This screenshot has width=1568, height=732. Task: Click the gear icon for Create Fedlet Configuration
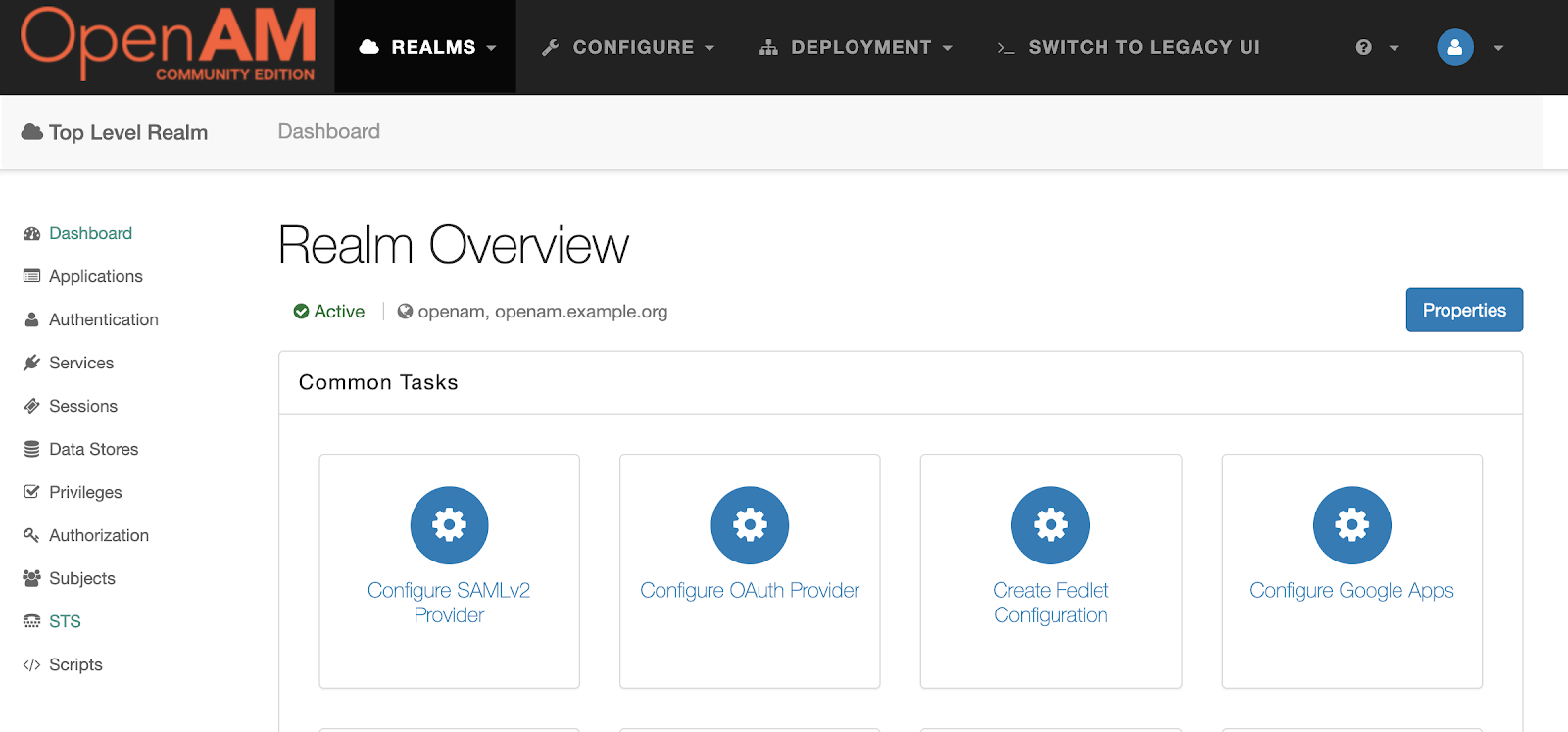click(x=1051, y=525)
